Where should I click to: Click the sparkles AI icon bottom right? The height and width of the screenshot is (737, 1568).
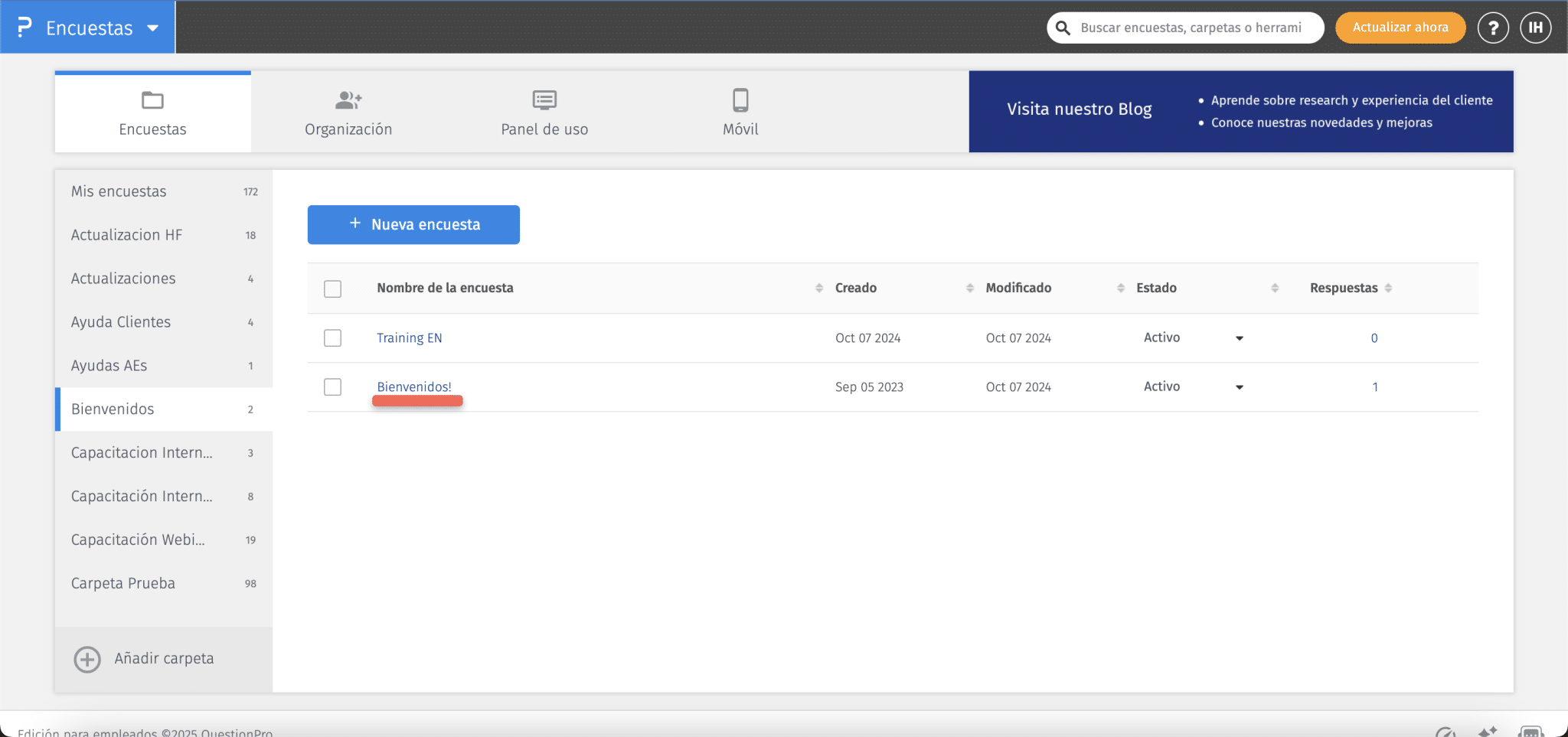pyautogui.click(x=1488, y=731)
